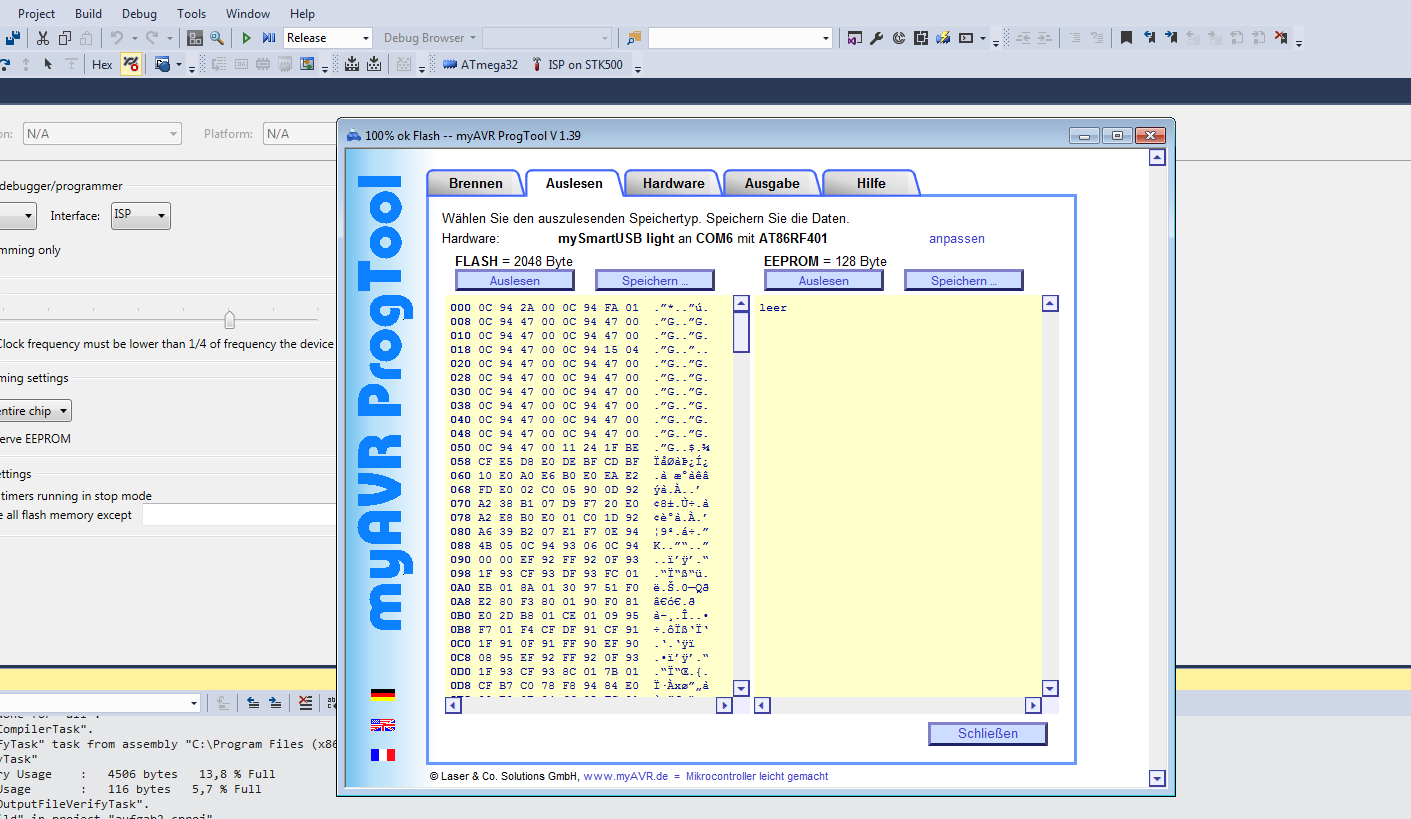Click the Schließen button
The width and height of the screenshot is (1411, 819).
(988, 733)
